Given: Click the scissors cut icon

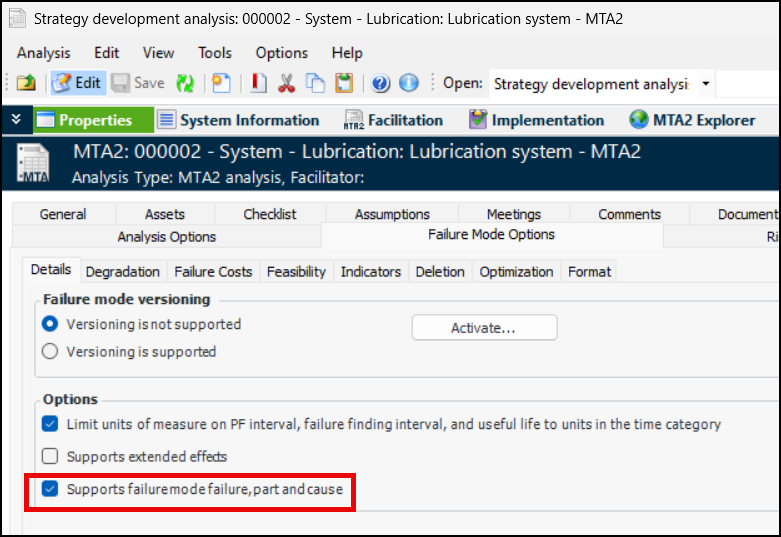Looking at the screenshot, I should (x=286, y=84).
